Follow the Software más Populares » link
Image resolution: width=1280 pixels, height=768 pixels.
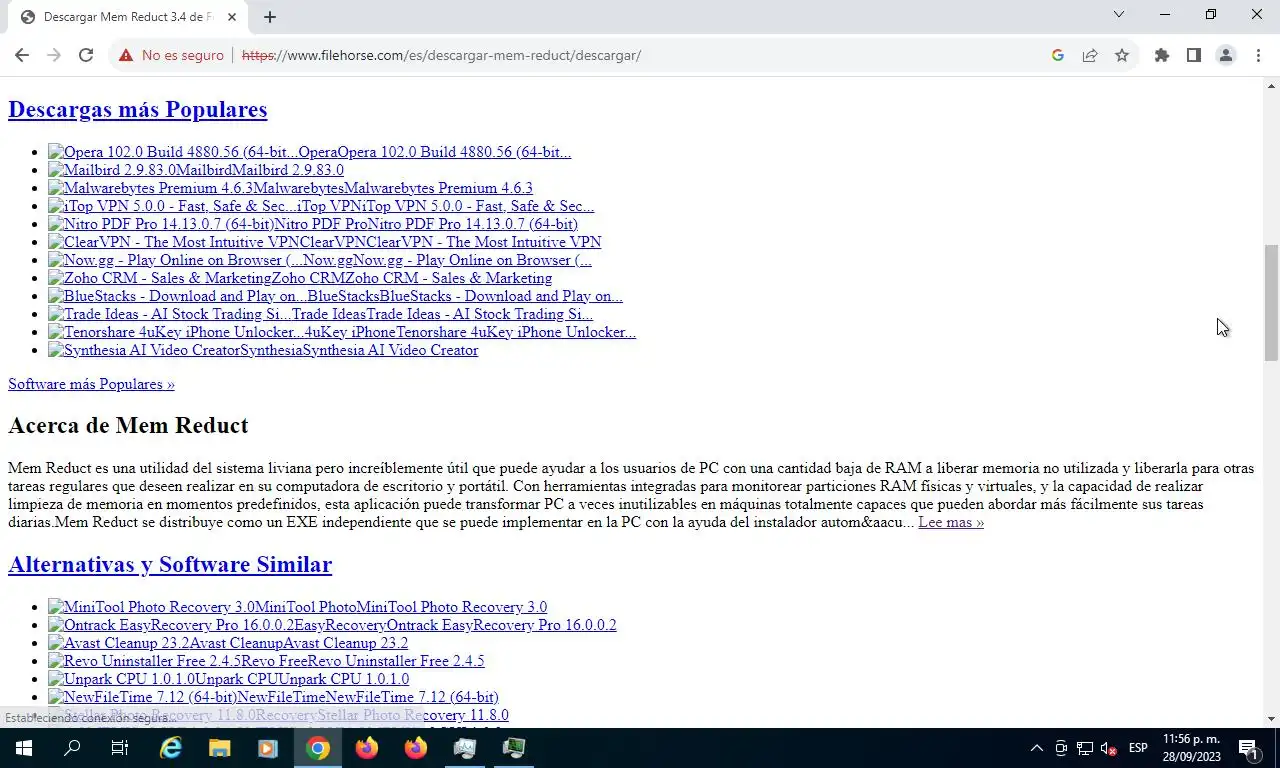91,384
